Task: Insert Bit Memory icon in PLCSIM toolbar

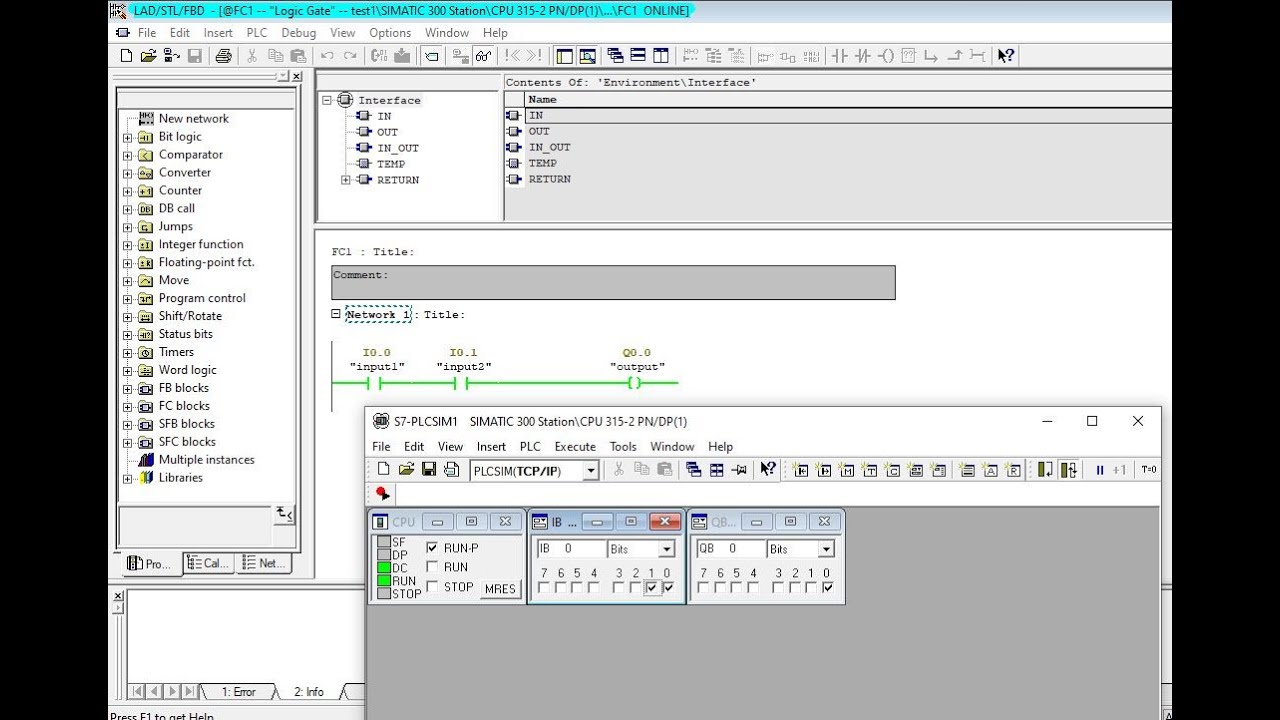Action: click(x=845, y=469)
